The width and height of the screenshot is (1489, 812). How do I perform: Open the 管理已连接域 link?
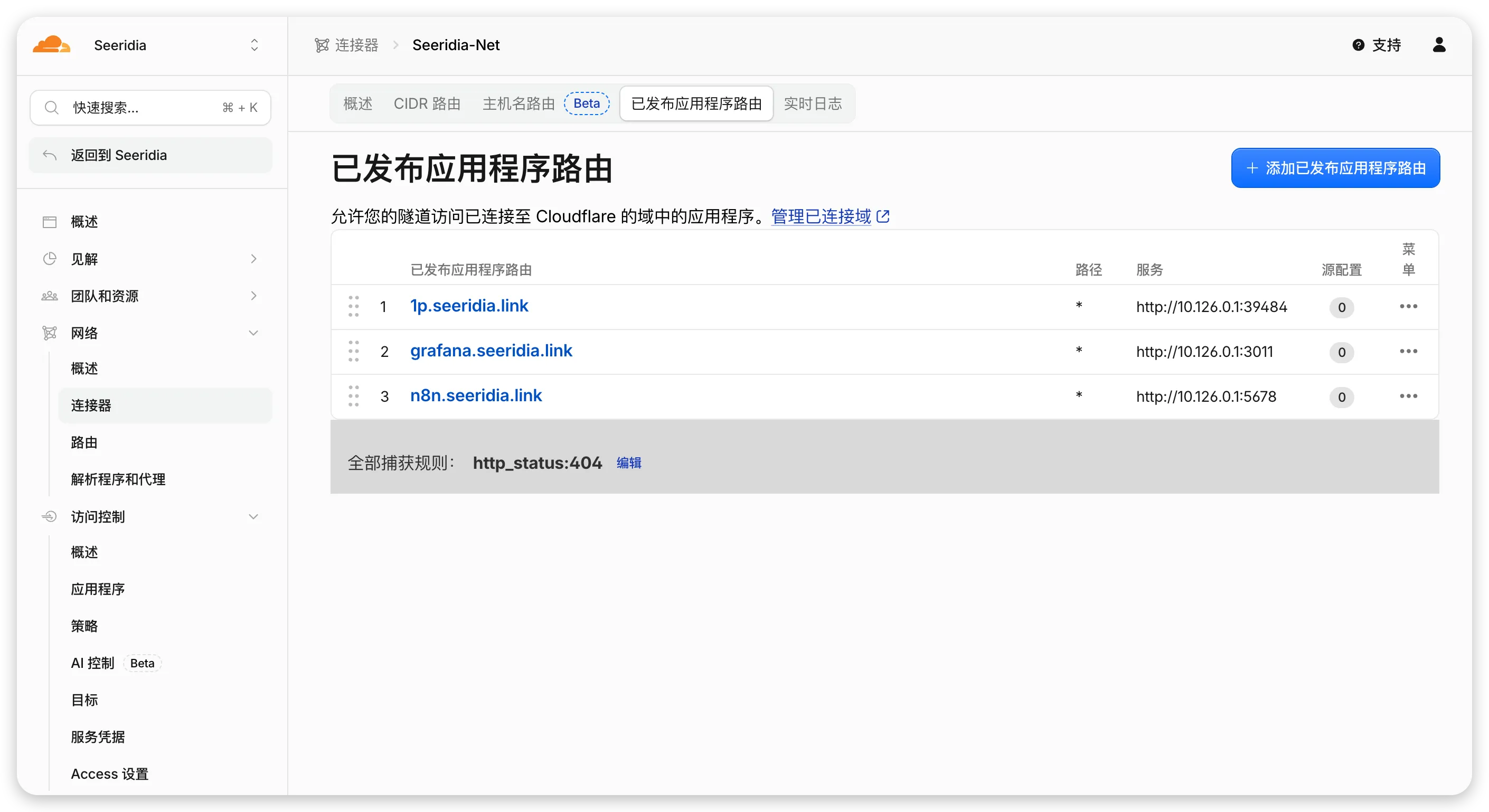click(821, 216)
